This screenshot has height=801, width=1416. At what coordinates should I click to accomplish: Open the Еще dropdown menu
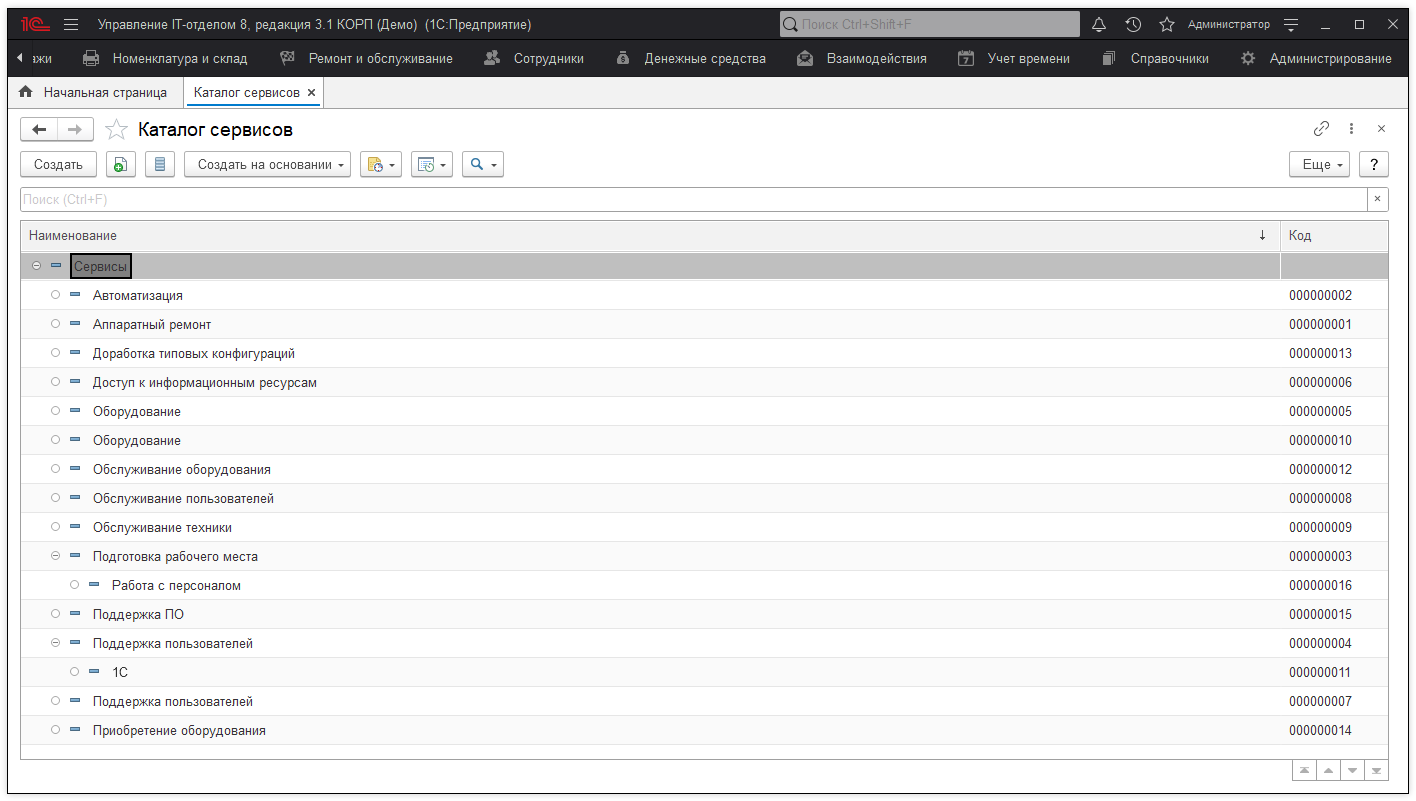click(1319, 165)
